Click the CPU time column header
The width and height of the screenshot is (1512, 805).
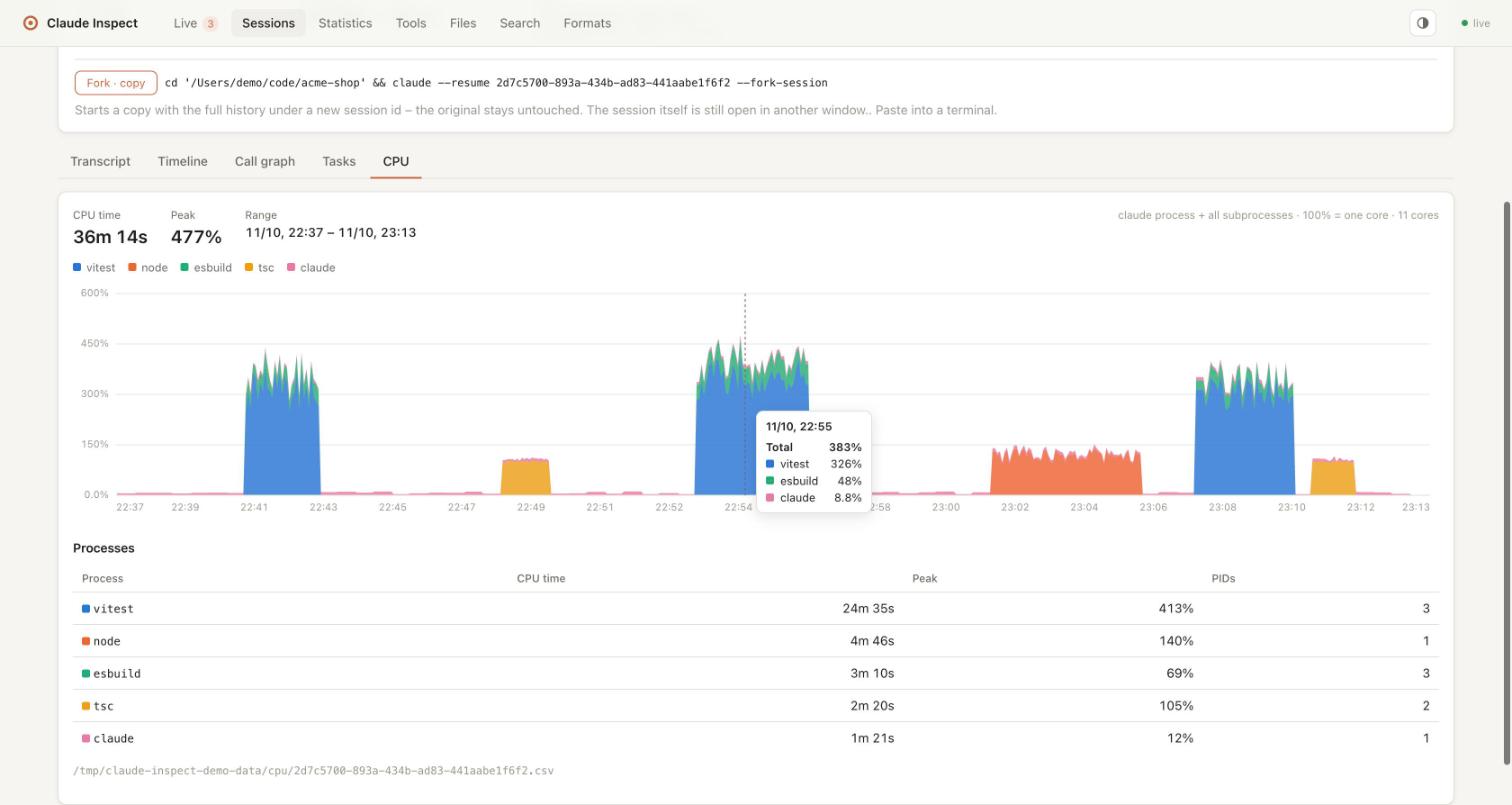pos(541,579)
